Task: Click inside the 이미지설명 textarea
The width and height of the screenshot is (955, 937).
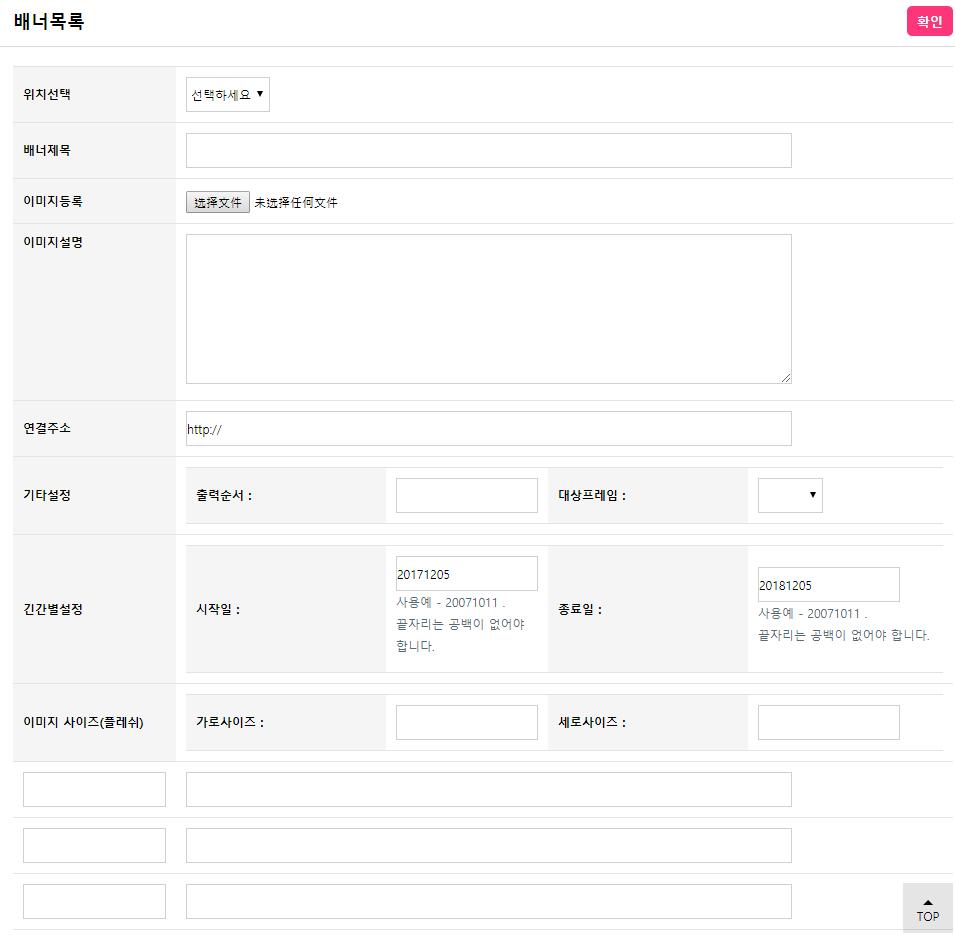Action: point(488,309)
